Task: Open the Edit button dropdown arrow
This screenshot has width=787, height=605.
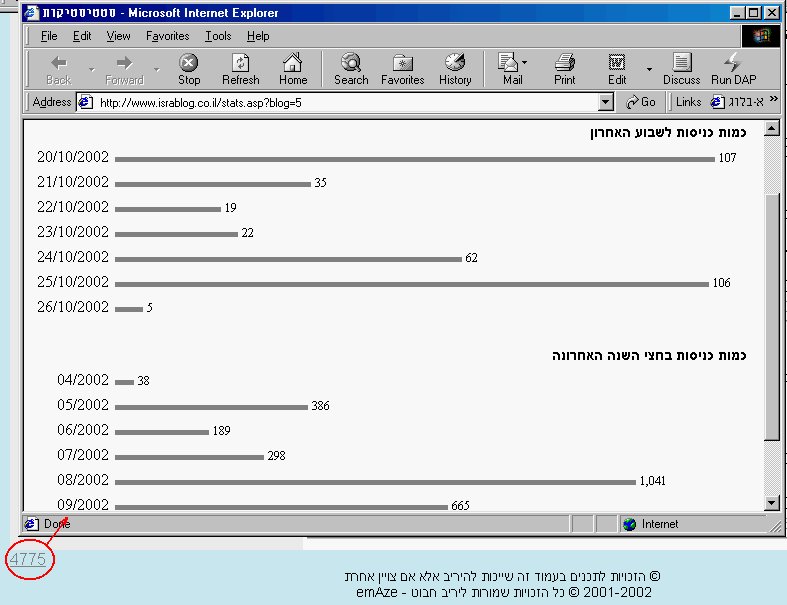Action: click(x=648, y=70)
